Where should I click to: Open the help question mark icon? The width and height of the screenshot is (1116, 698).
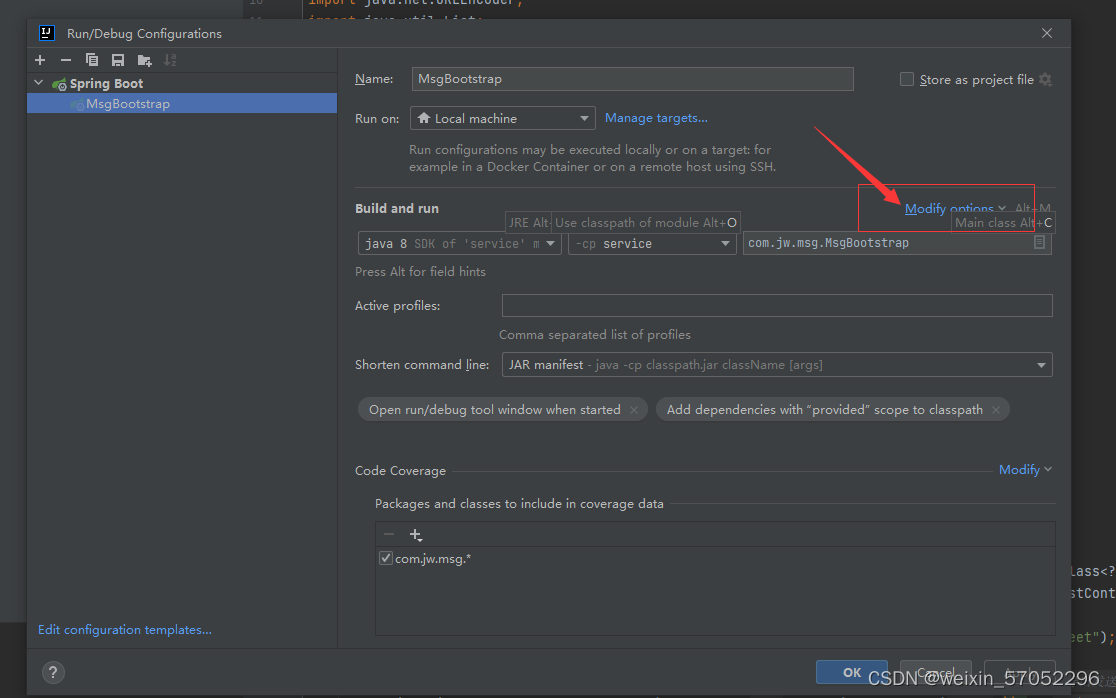tap(52, 672)
